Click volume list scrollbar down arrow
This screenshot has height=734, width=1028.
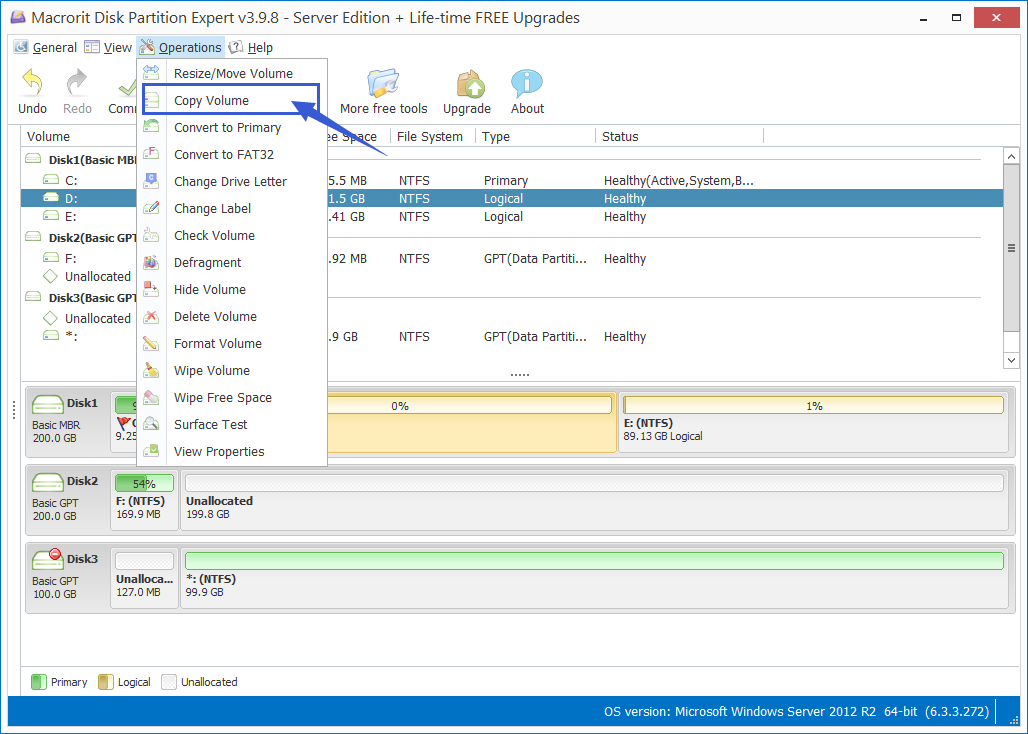(x=1011, y=360)
